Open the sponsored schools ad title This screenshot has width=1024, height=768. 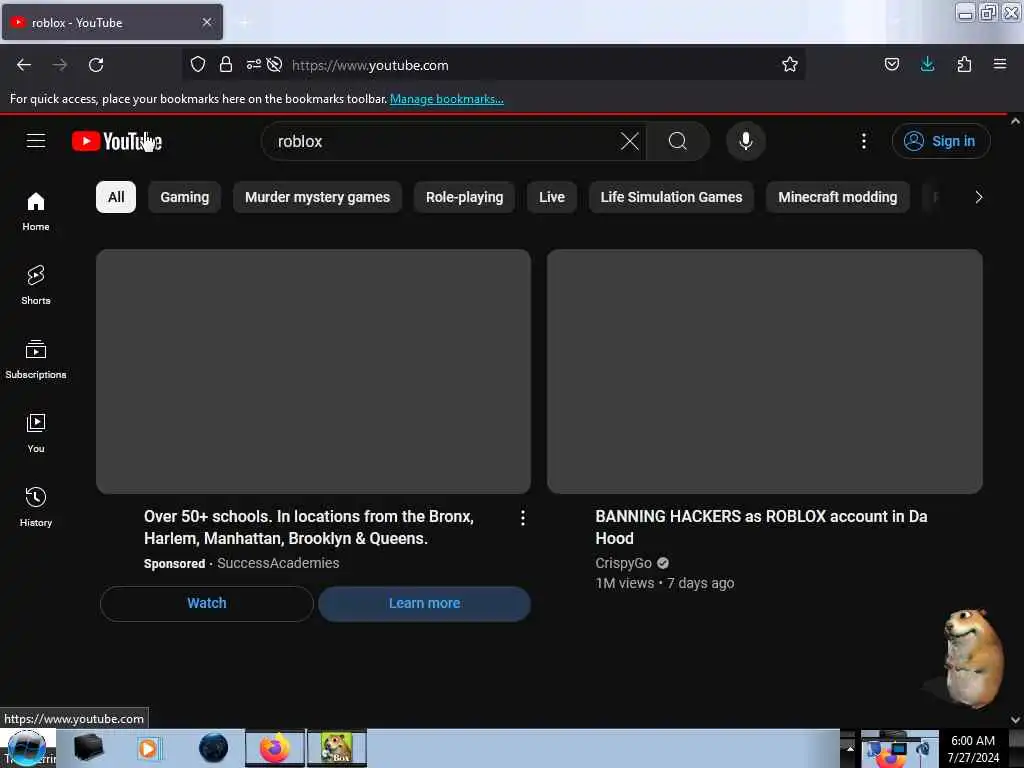point(308,527)
